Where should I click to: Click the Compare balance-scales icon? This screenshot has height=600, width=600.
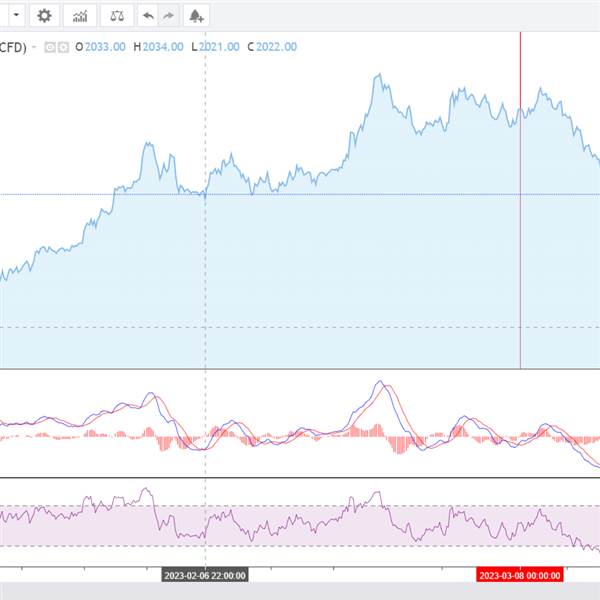[x=117, y=15]
